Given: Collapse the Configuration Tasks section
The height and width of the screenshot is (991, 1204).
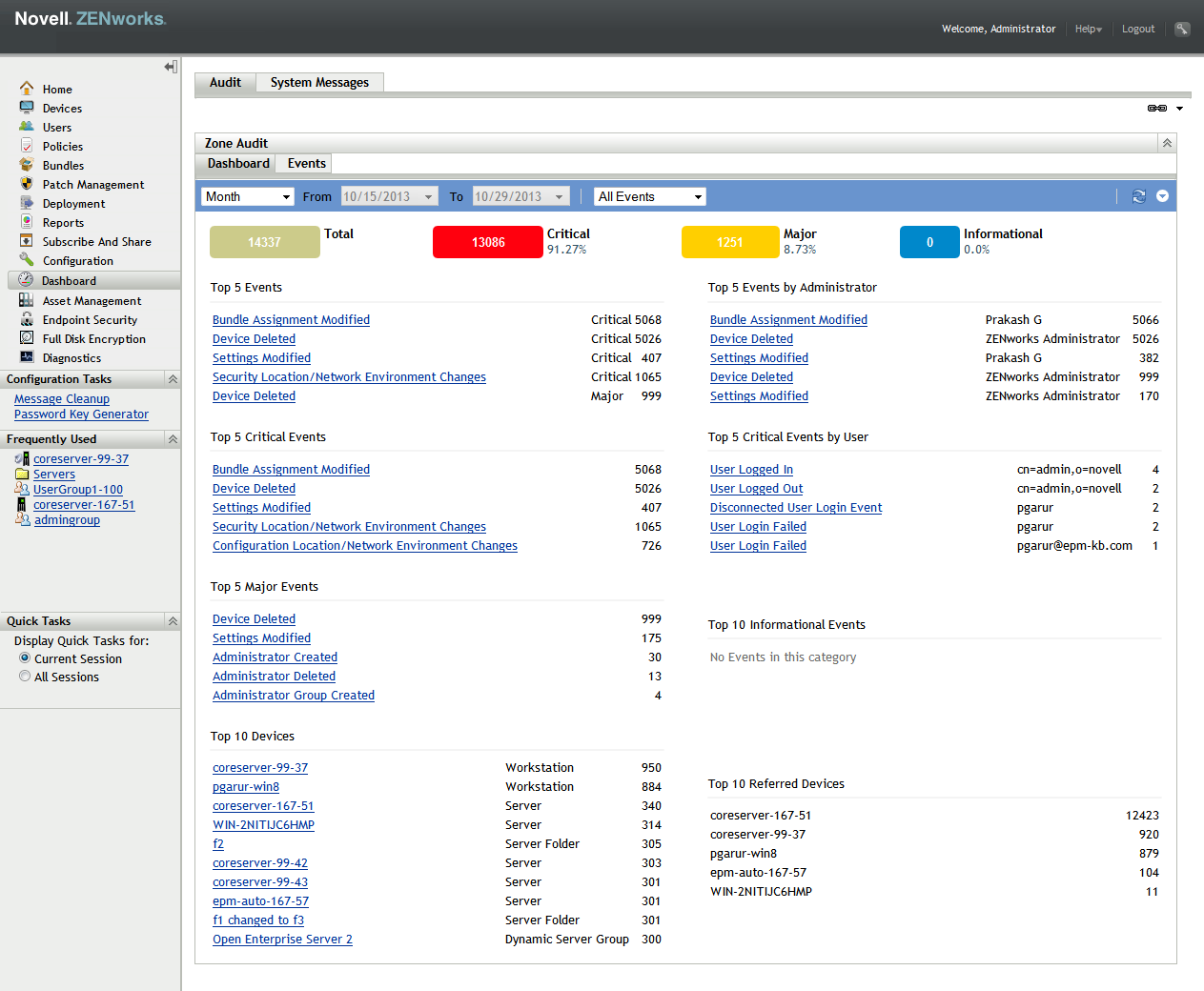Looking at the screenshot, I should tap(173, 379).
